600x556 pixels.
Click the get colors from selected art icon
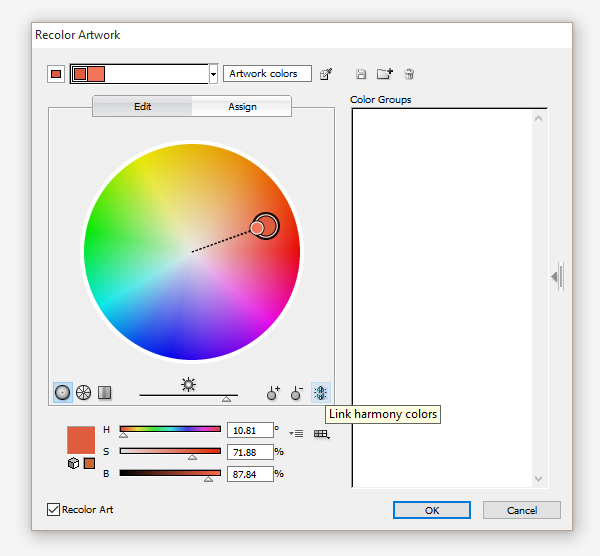tap(325, 74)
